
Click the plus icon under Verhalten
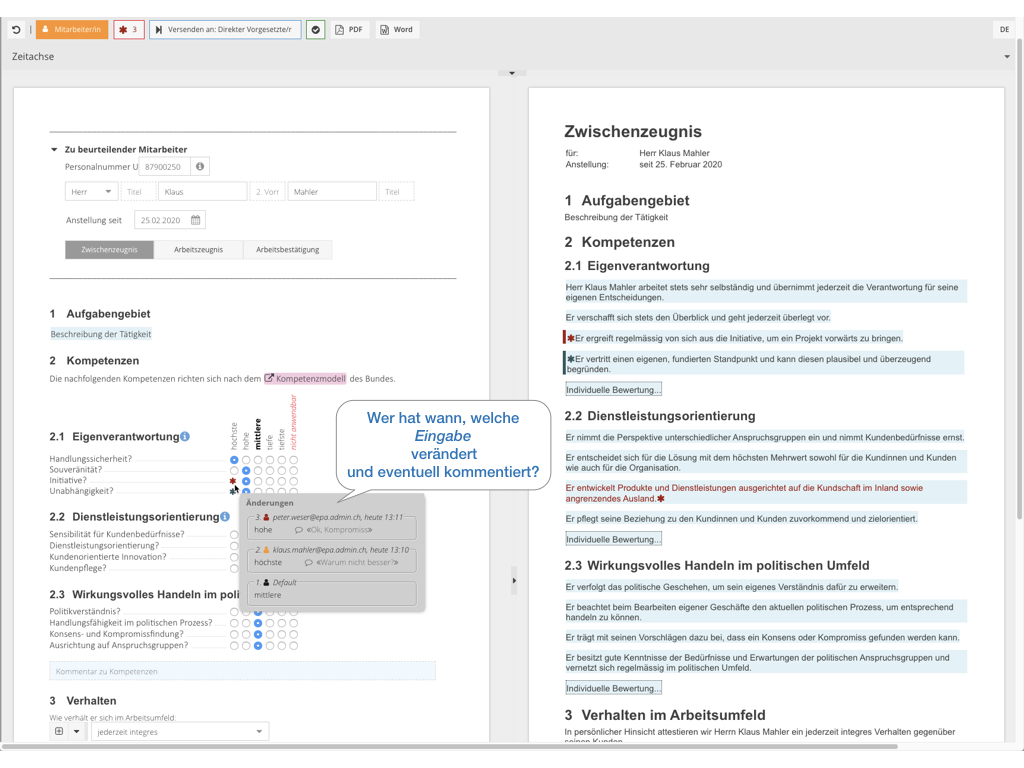coord(59,731)
